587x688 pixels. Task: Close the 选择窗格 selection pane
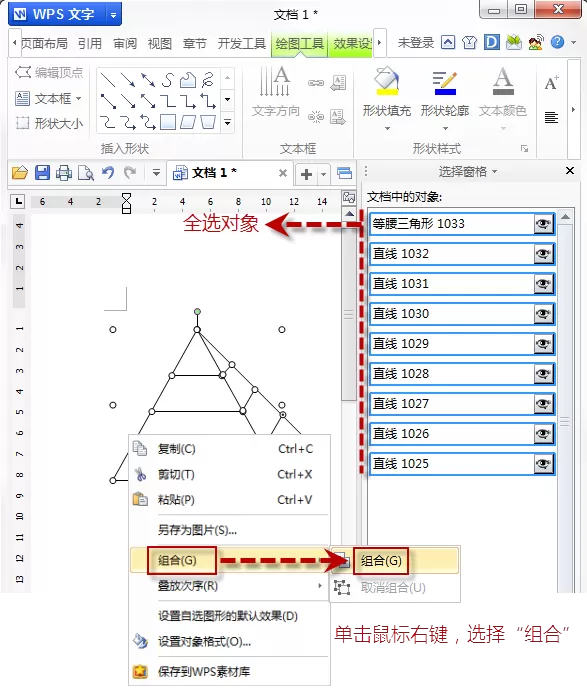coord(570,171)
